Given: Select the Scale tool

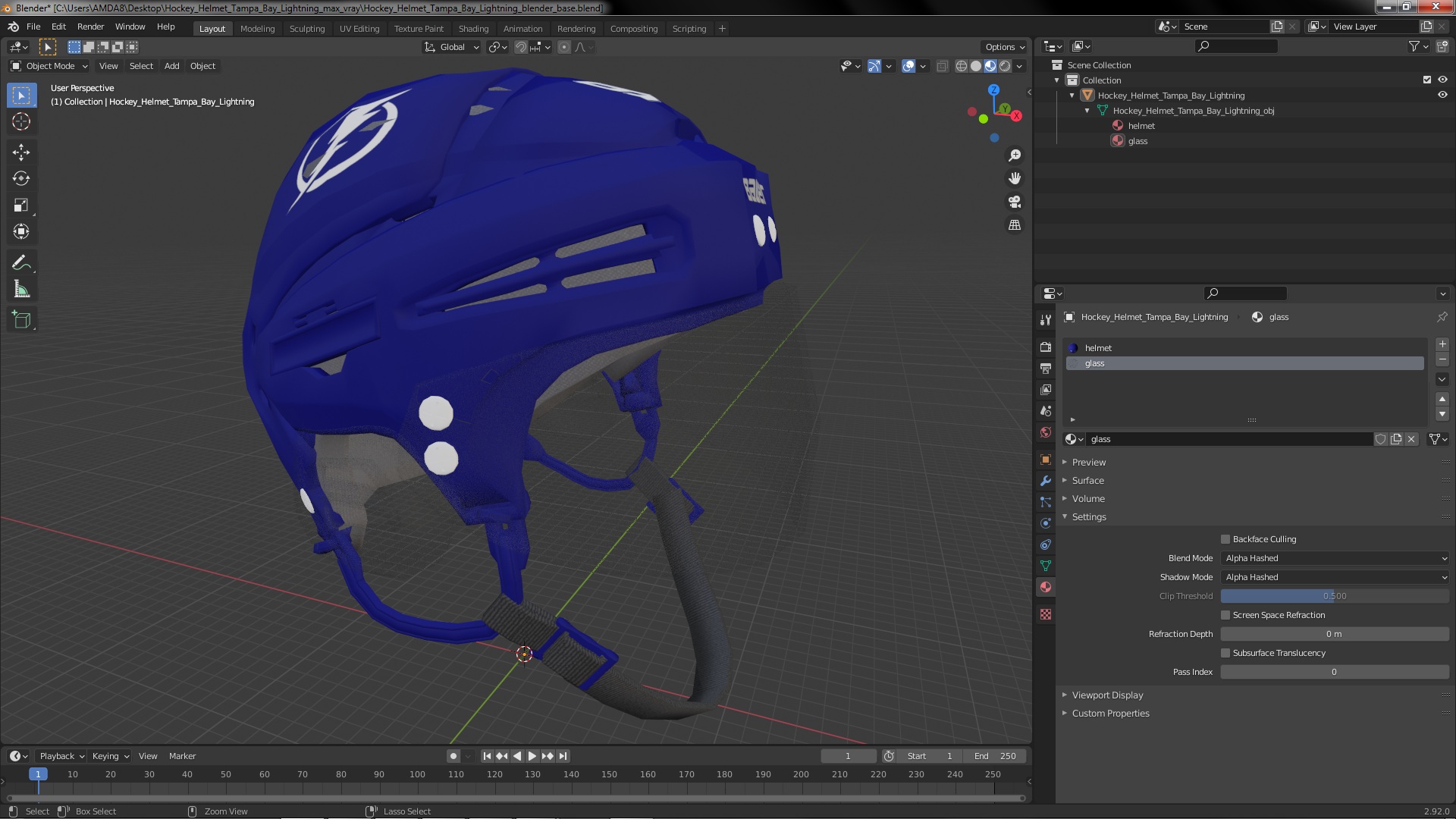Looking at the screenshot, I should (21, 206).
